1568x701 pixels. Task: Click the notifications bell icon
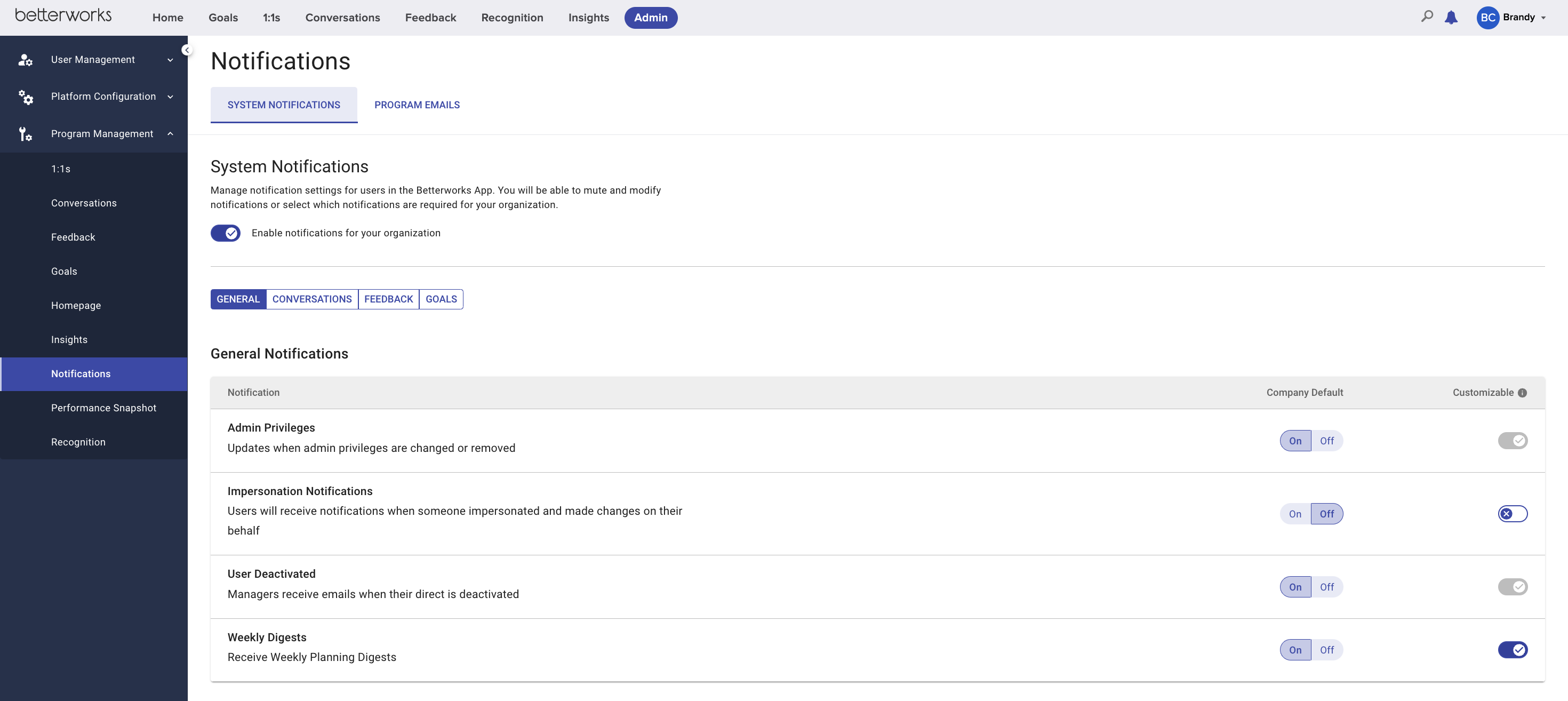(1452, 17)
